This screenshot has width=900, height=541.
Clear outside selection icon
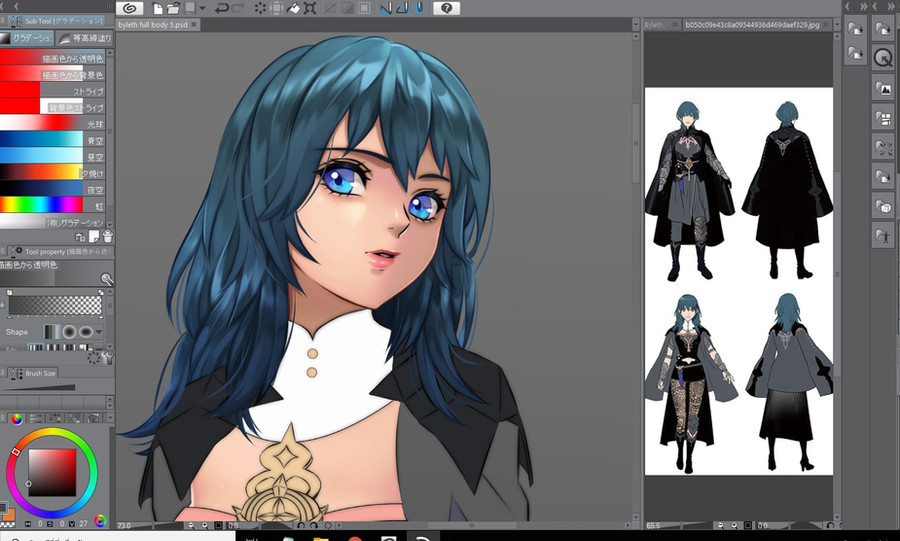pos(277,9)
